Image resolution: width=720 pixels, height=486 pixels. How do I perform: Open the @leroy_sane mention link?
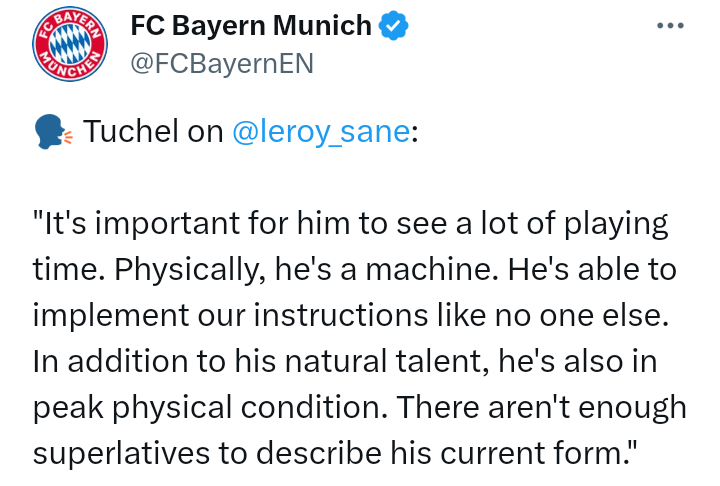coord(320,133)
